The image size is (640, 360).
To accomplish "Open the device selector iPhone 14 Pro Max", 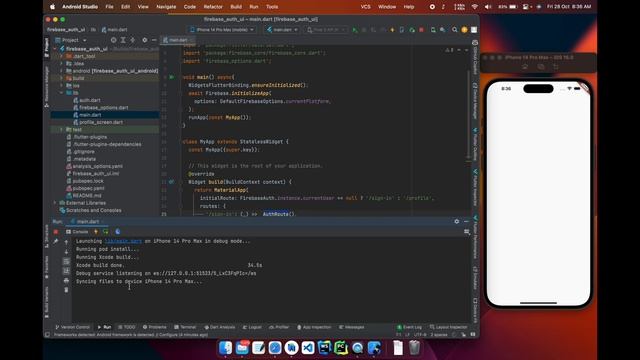I will 222,30.
